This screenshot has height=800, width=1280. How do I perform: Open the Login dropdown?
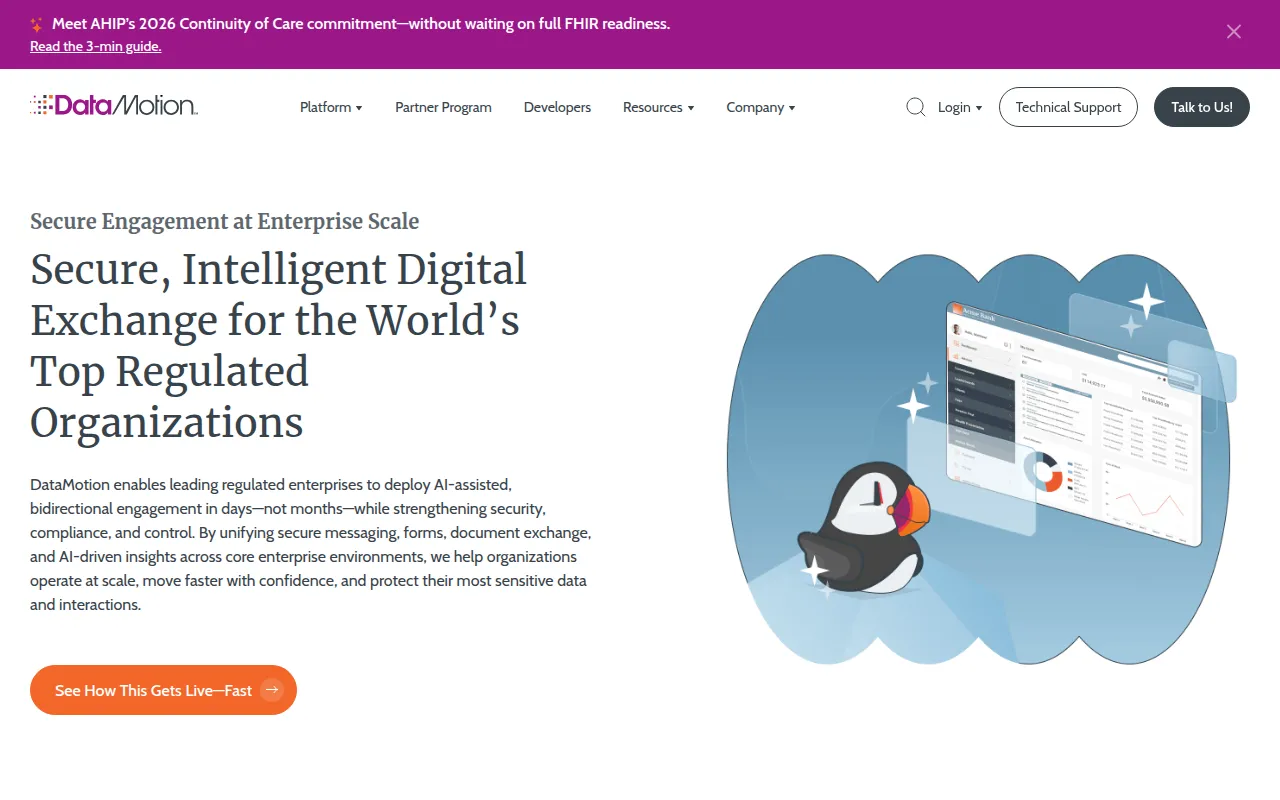(960, 107)
